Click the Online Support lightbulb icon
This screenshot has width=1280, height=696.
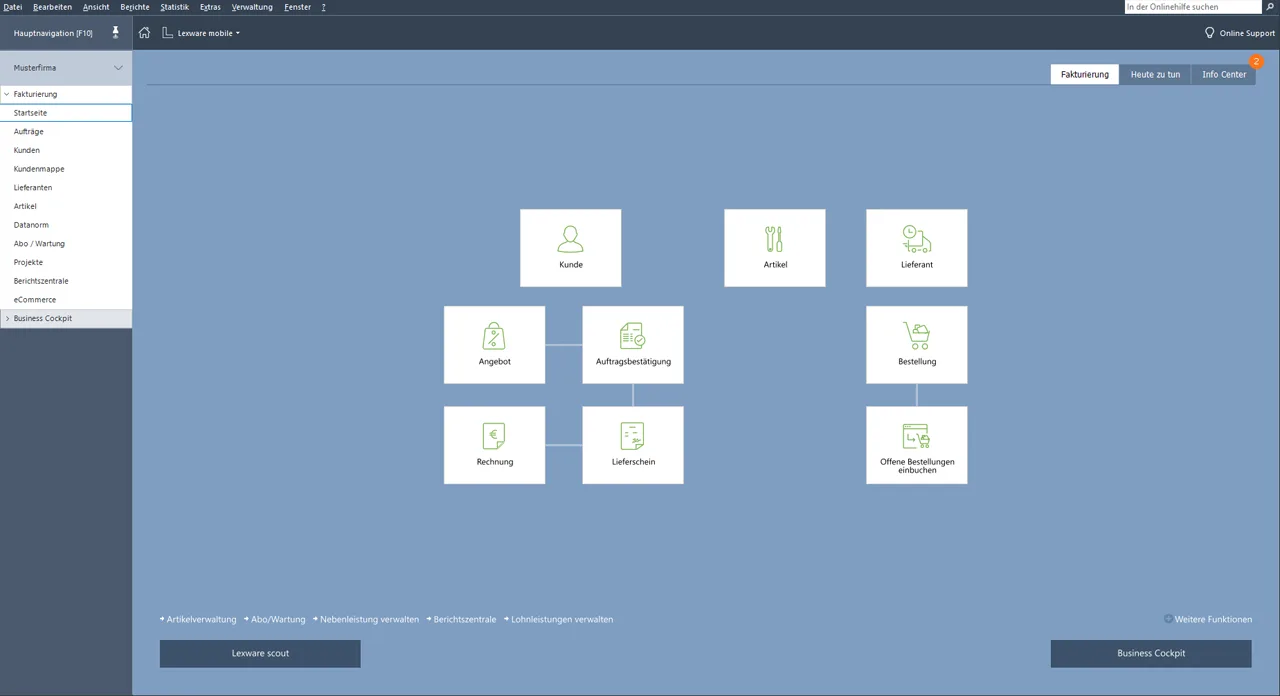point(1210,33)
